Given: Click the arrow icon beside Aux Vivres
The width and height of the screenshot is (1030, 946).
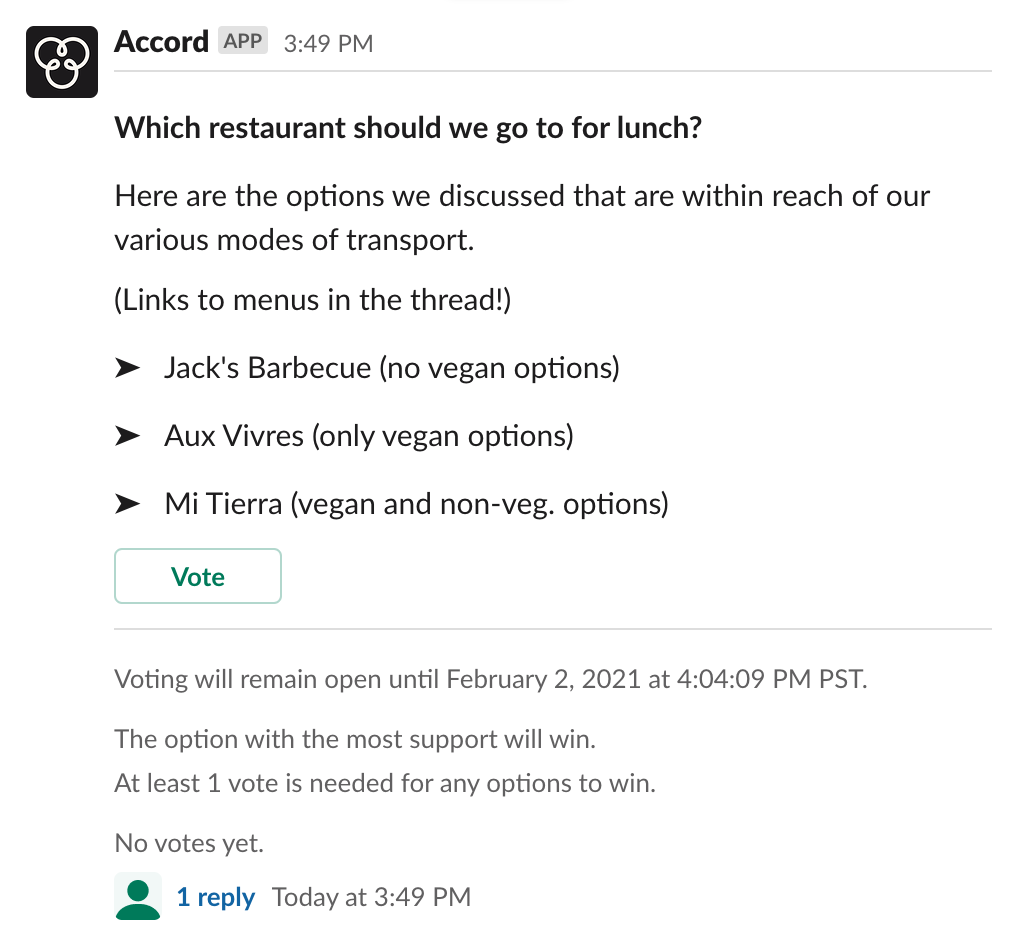Looking at the screenshot, I should tap(129, 435).
